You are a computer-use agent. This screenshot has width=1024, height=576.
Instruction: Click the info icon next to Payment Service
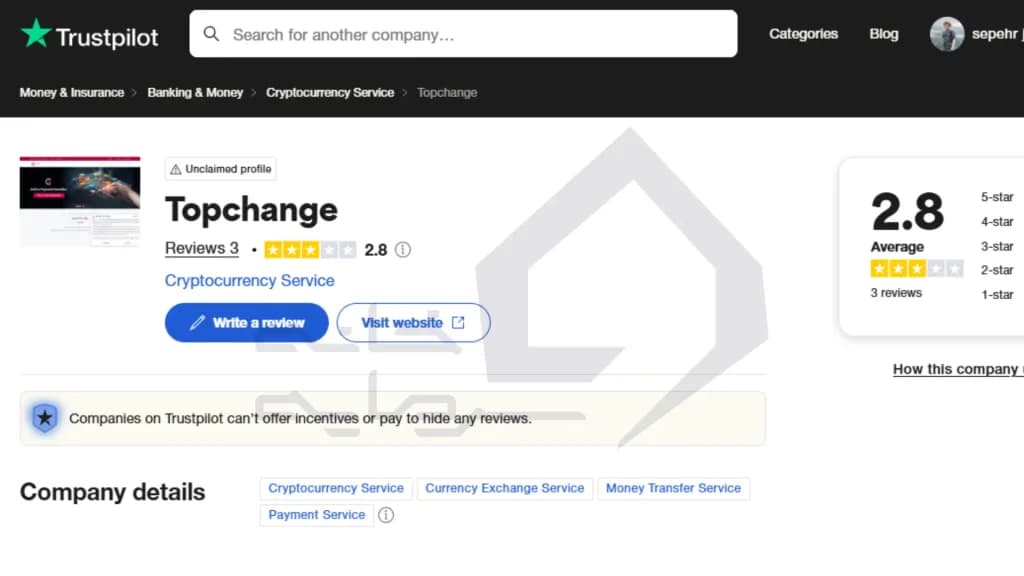pos(386,515)
